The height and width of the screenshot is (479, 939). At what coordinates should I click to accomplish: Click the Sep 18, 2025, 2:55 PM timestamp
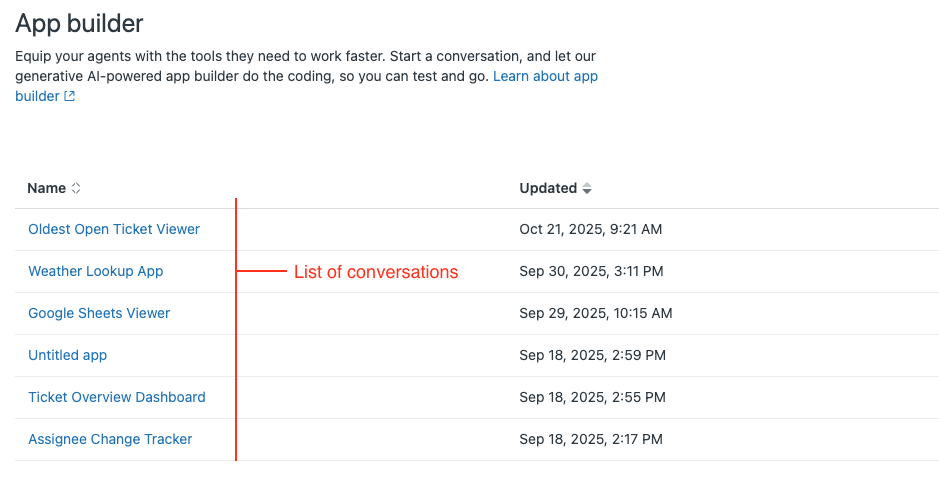593,397
